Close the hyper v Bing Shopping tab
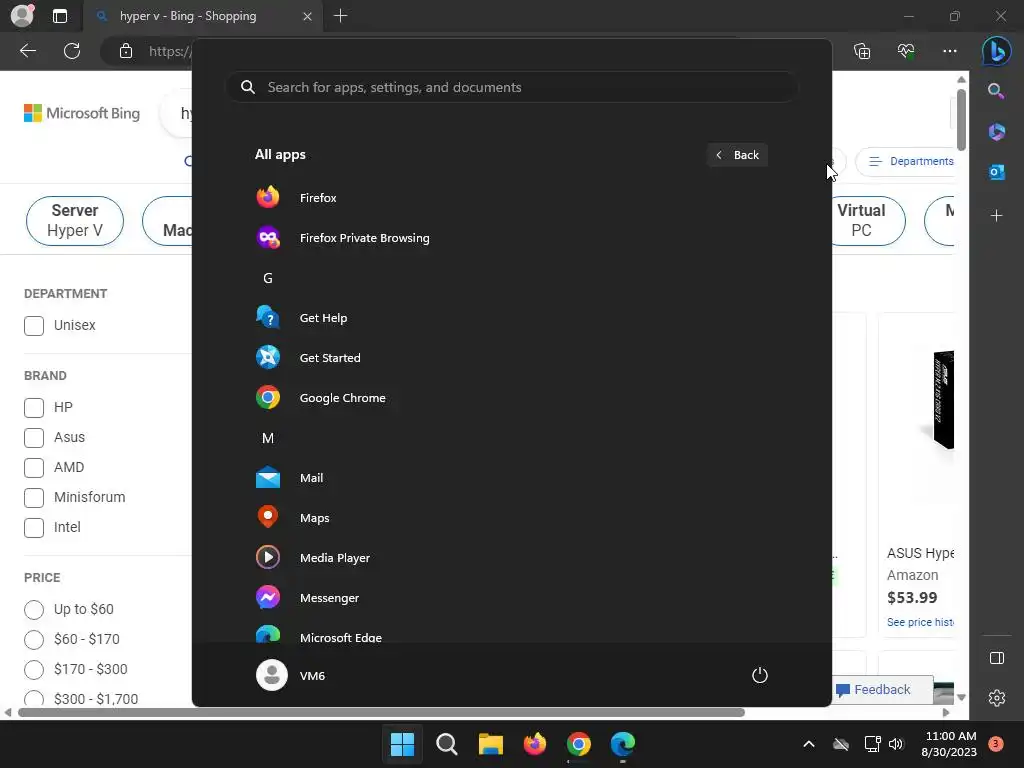 click(x=307, y=16)
